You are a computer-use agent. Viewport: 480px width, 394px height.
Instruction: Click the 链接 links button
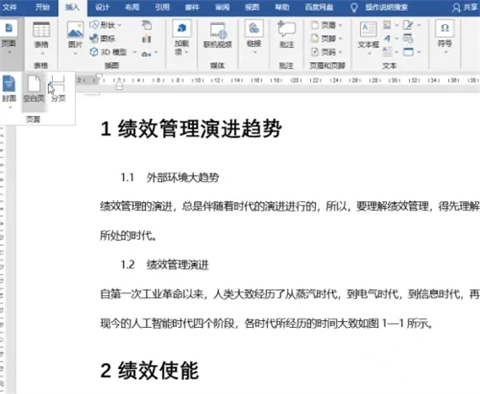click(254, 37)
